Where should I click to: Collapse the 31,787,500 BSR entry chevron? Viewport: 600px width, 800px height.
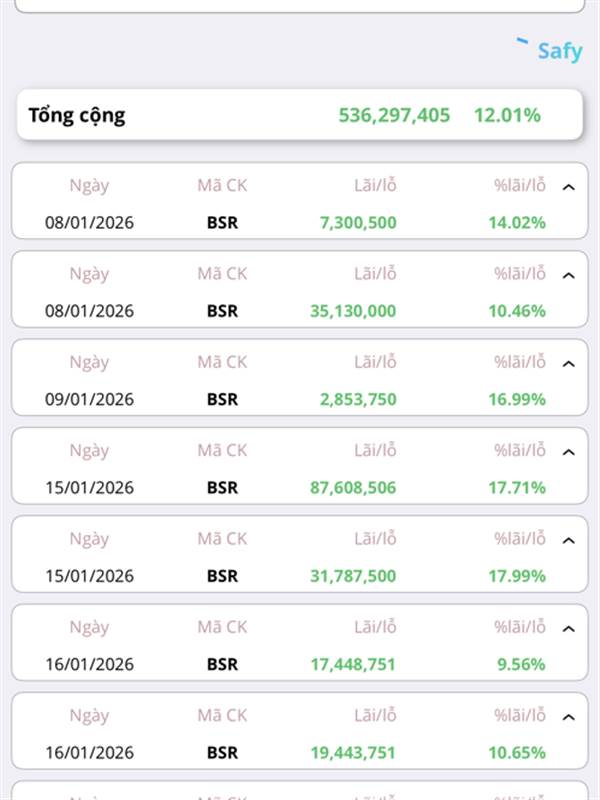[568, 540]
